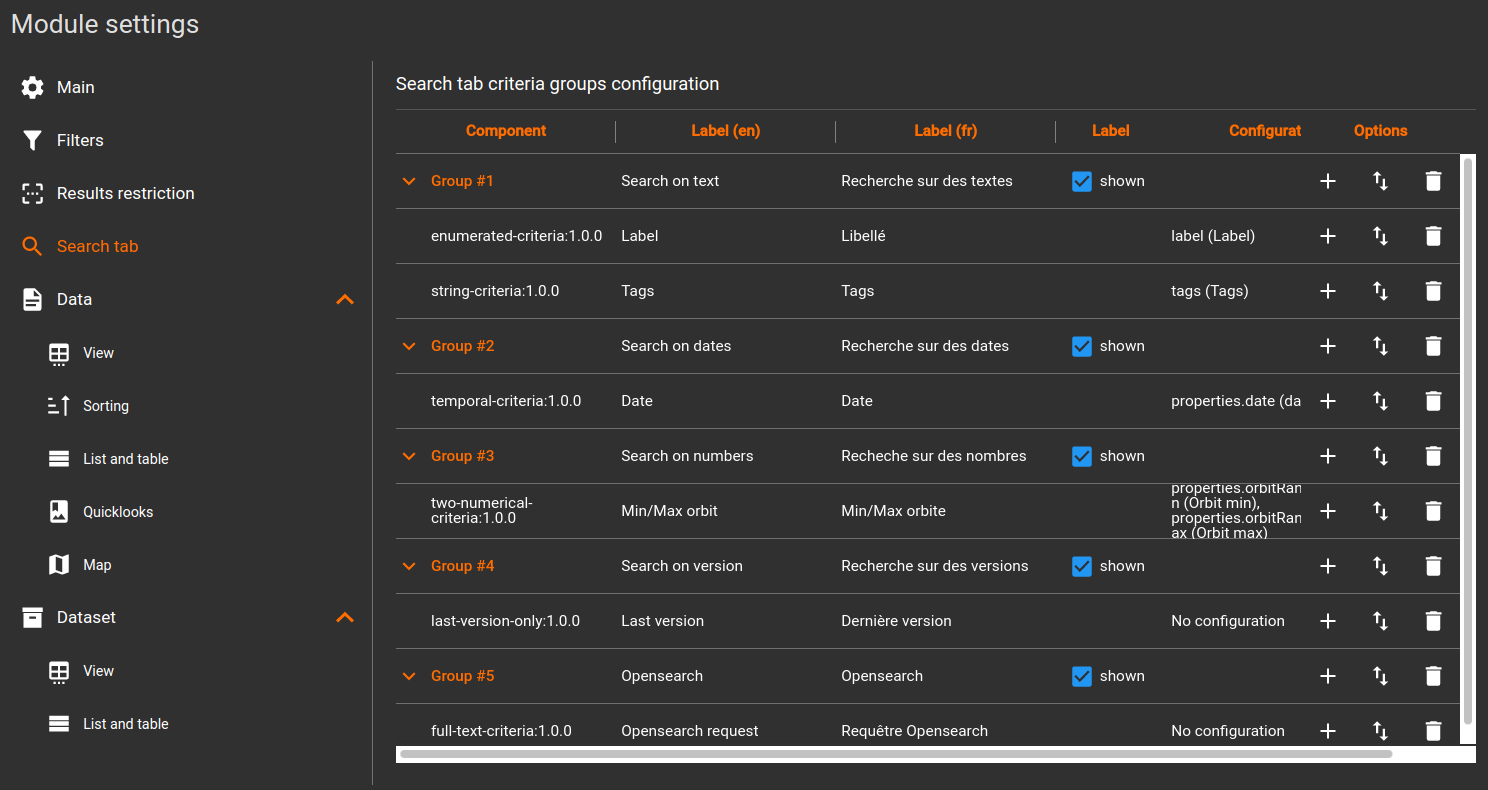Collapse Group #3 using its chevron
1488x790 pixels.
[408, 456]
